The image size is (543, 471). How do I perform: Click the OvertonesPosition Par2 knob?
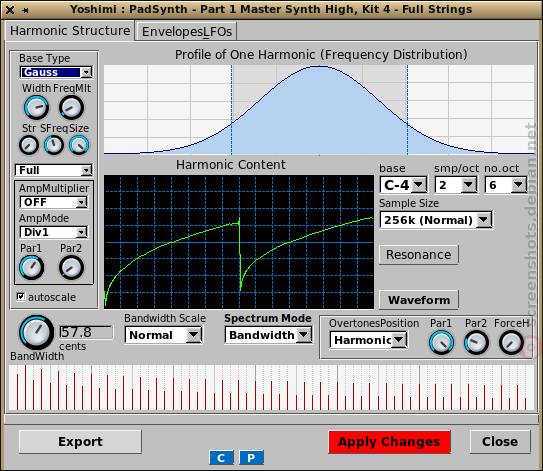point(476,343)
